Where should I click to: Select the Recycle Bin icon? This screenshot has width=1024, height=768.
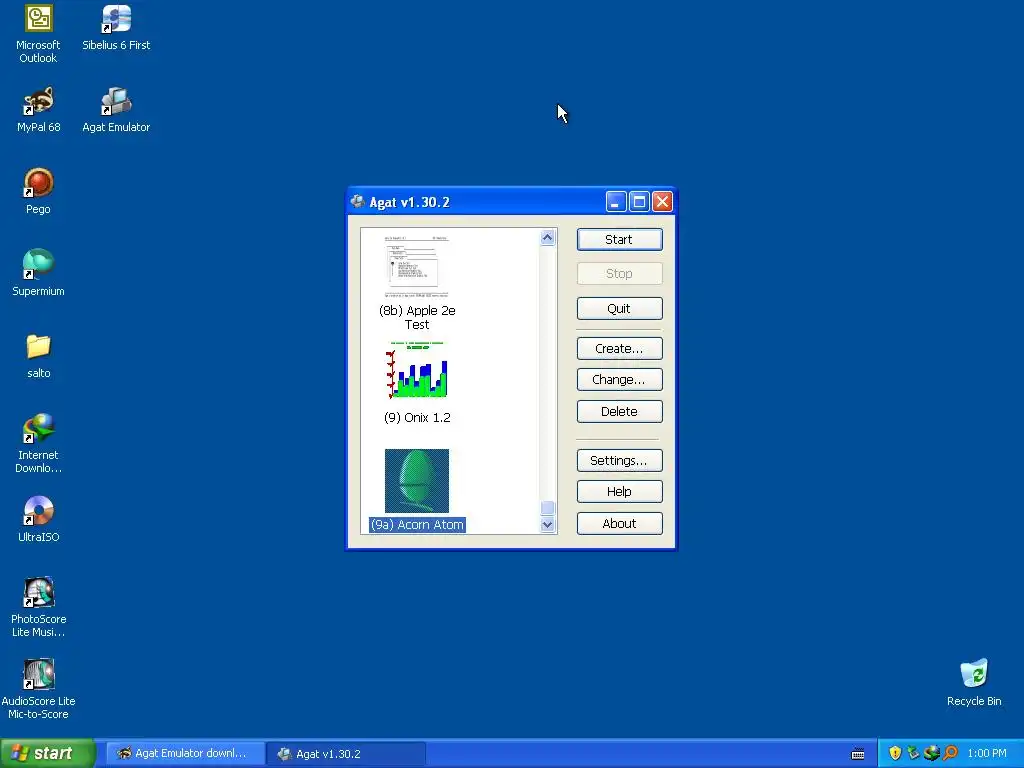[974, 683]
